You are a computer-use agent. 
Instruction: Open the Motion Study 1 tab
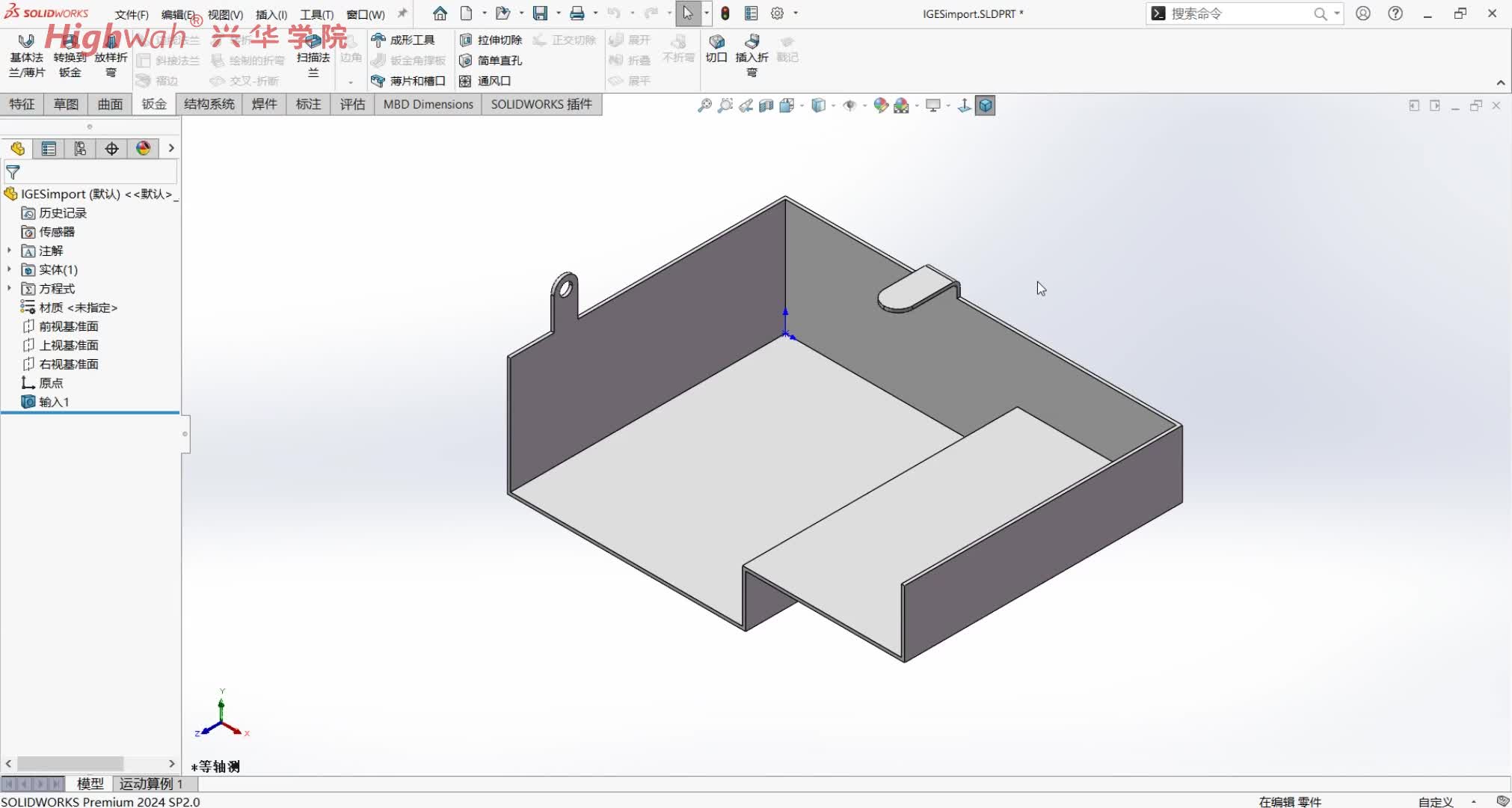click(x=151, y=783)
